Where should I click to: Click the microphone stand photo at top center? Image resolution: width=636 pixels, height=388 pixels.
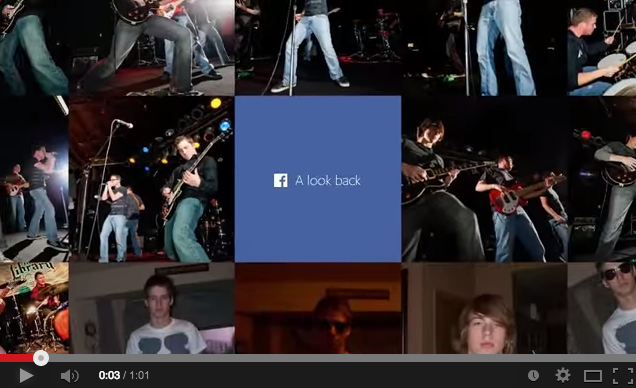point(318,47)
